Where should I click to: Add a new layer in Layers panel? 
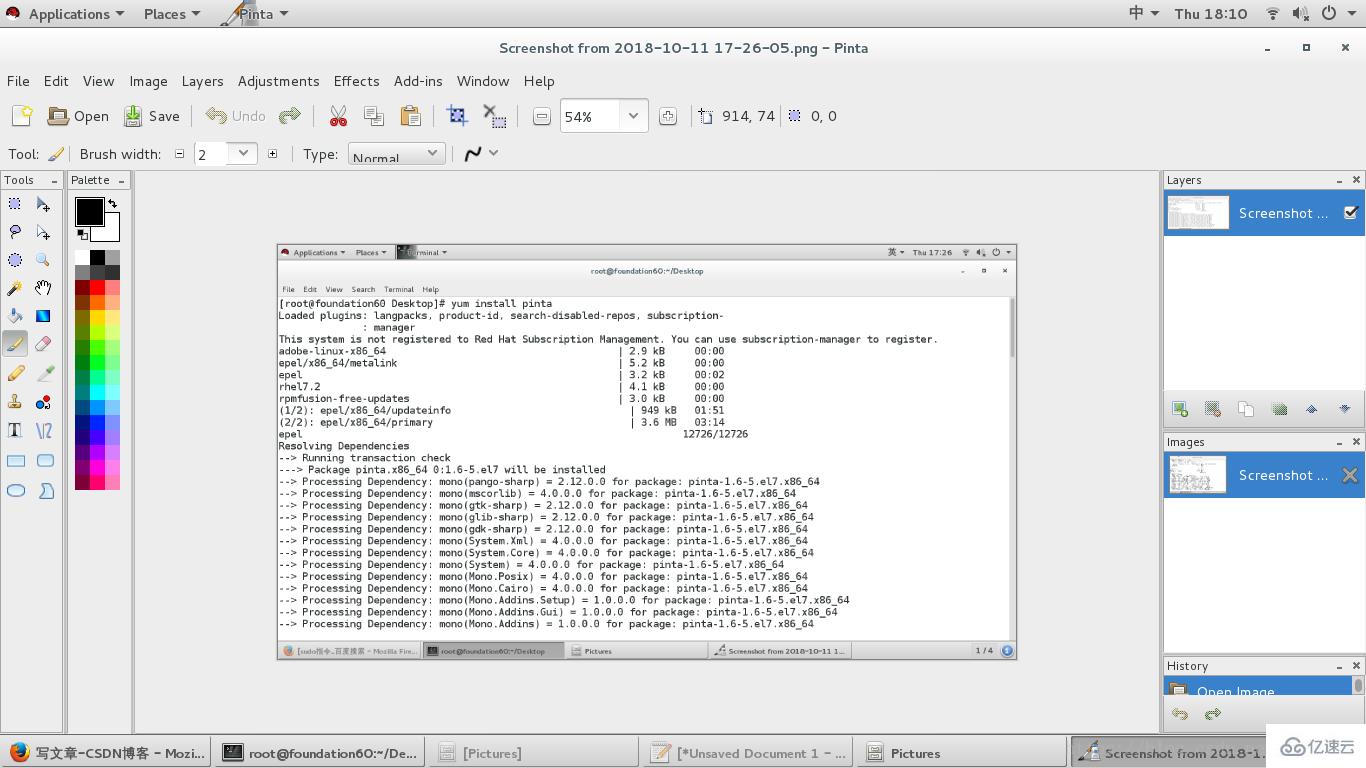click(x=1180, y=409)
